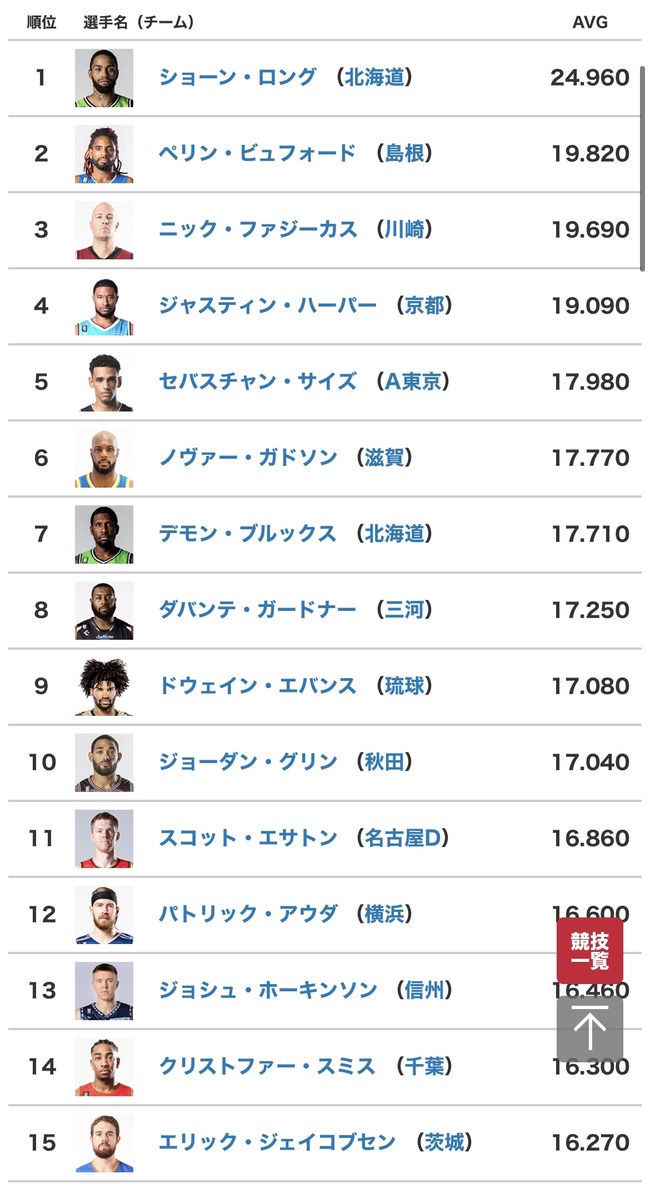Click the vertical scrollbar on right edge
The image size is (650, 1189).
tap(642, 168)
